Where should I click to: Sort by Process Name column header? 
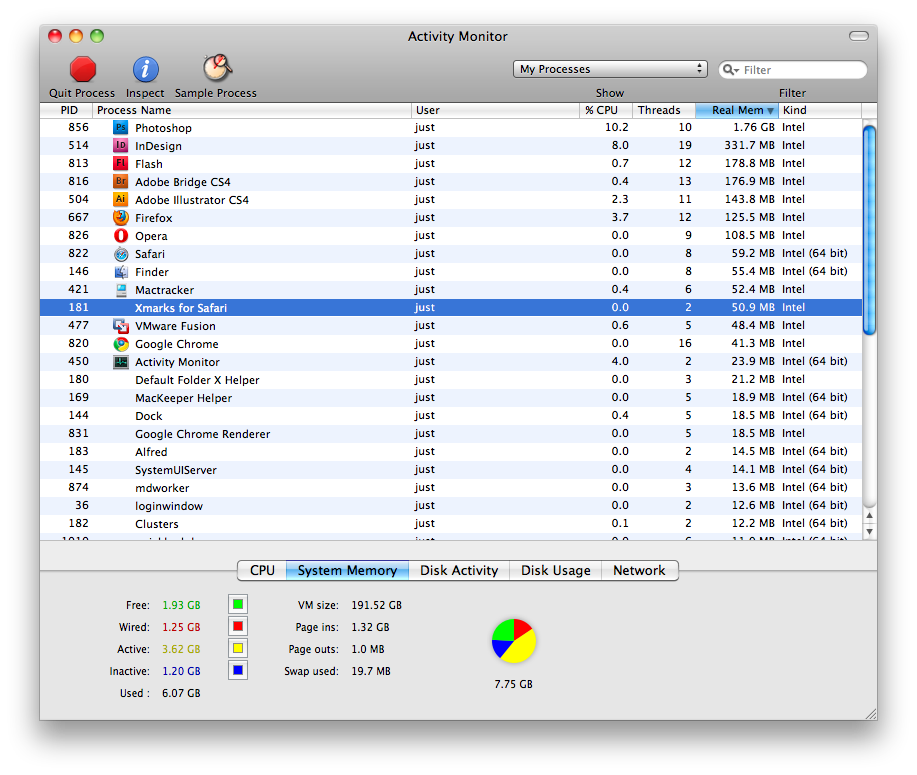[252, 110]
